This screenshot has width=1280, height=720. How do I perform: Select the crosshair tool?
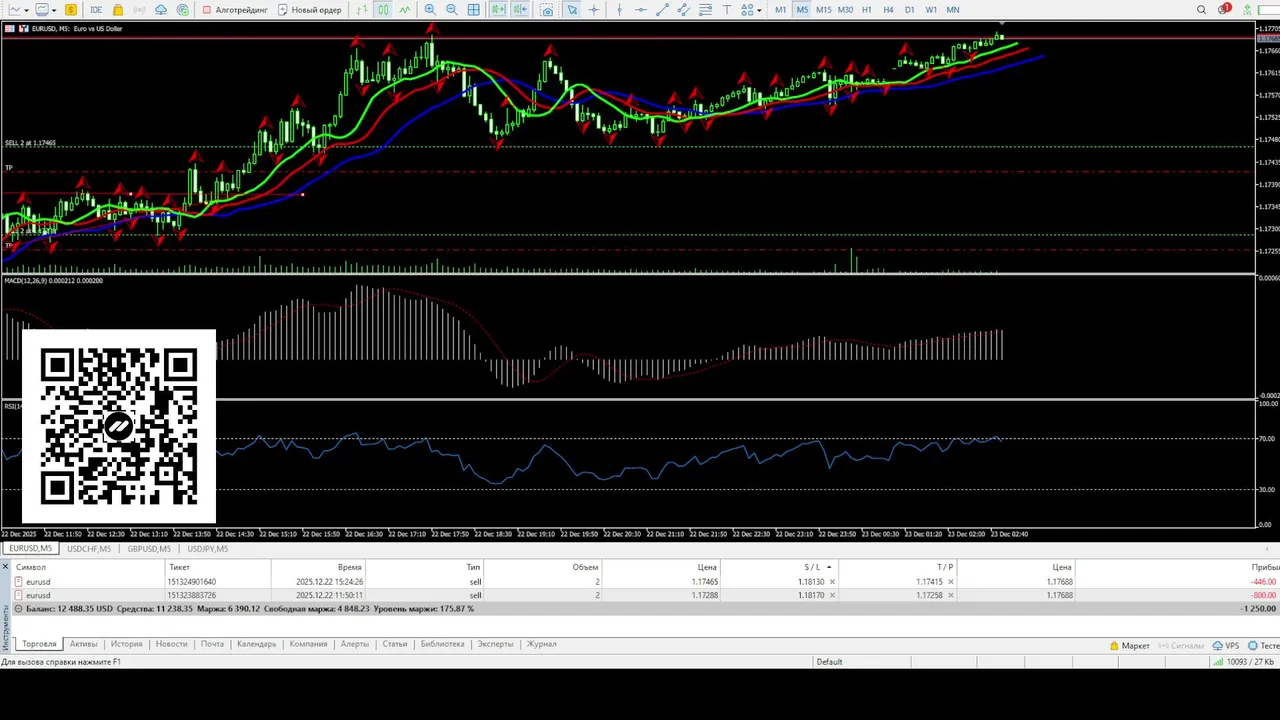(x=594, y=10)
